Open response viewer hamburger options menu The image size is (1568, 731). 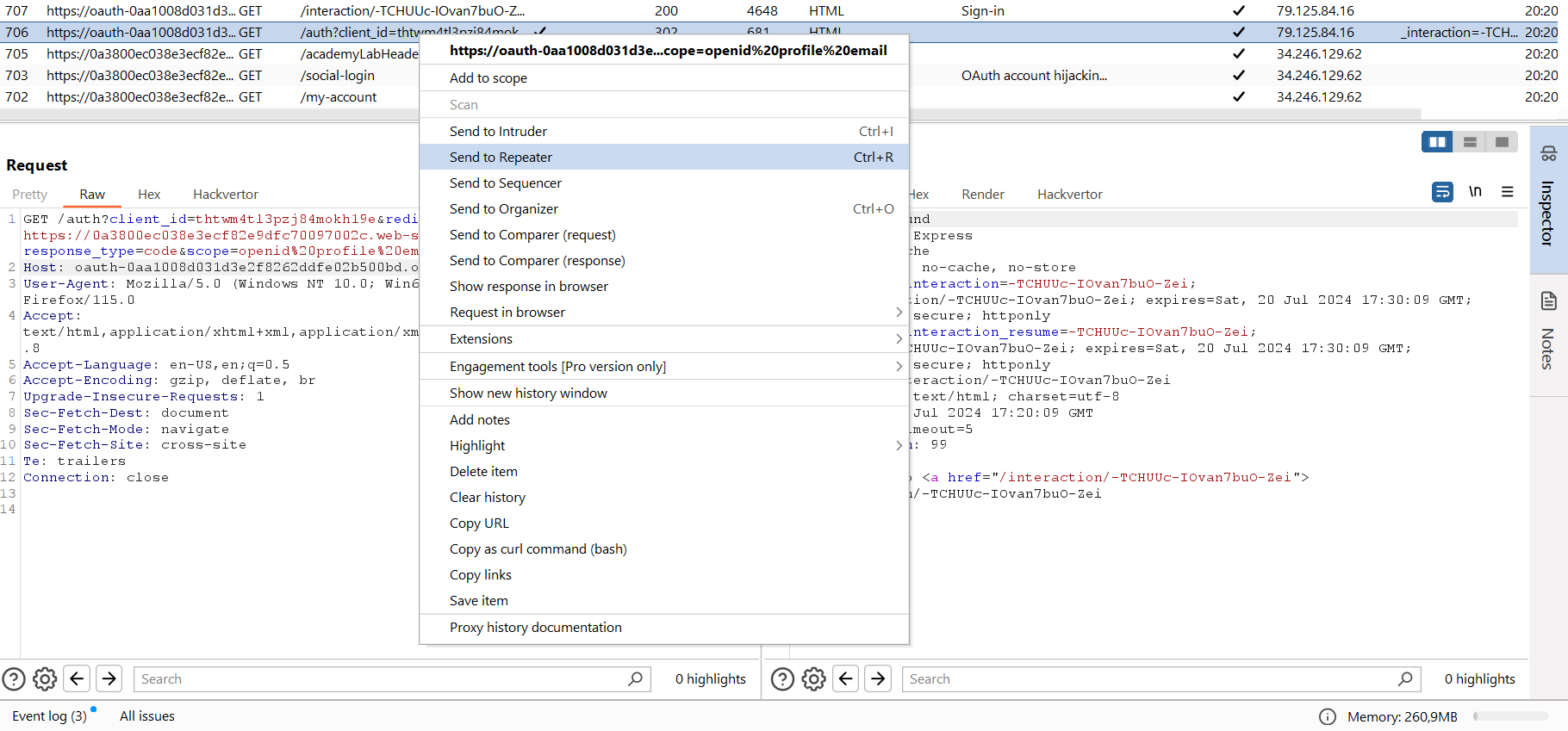[x=1507, y=192]
